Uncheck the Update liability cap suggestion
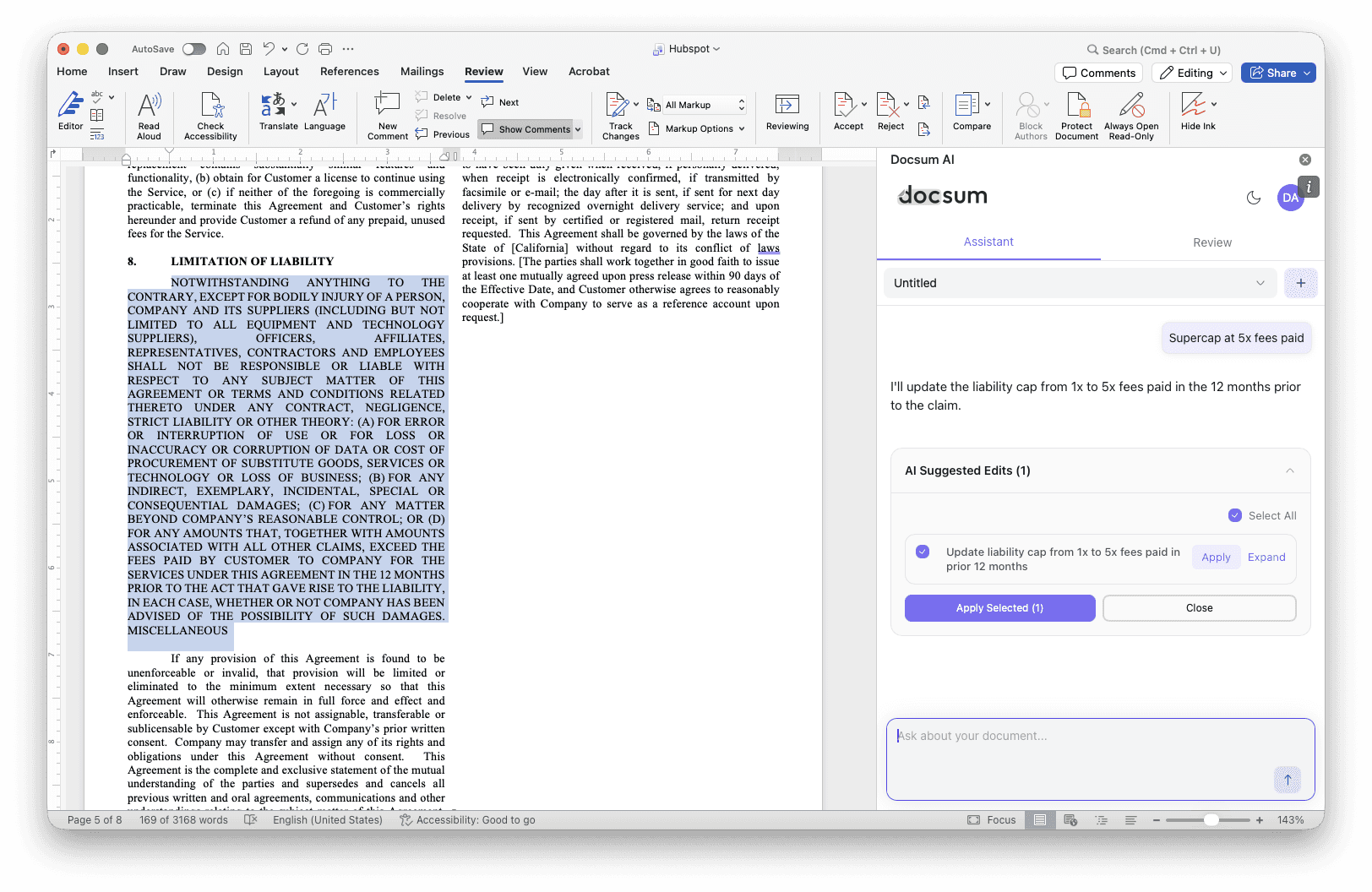 (x=923, y=552)
